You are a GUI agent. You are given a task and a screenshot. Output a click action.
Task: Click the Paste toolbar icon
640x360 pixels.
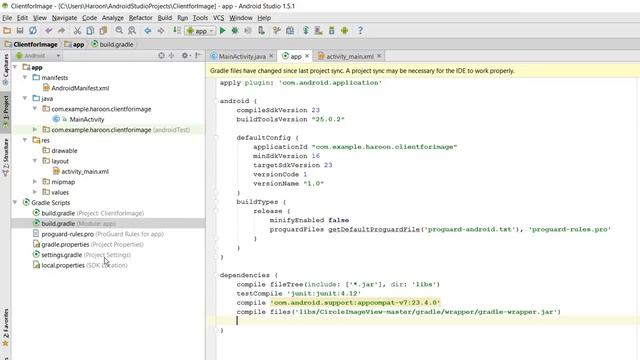tap(103, 31)
